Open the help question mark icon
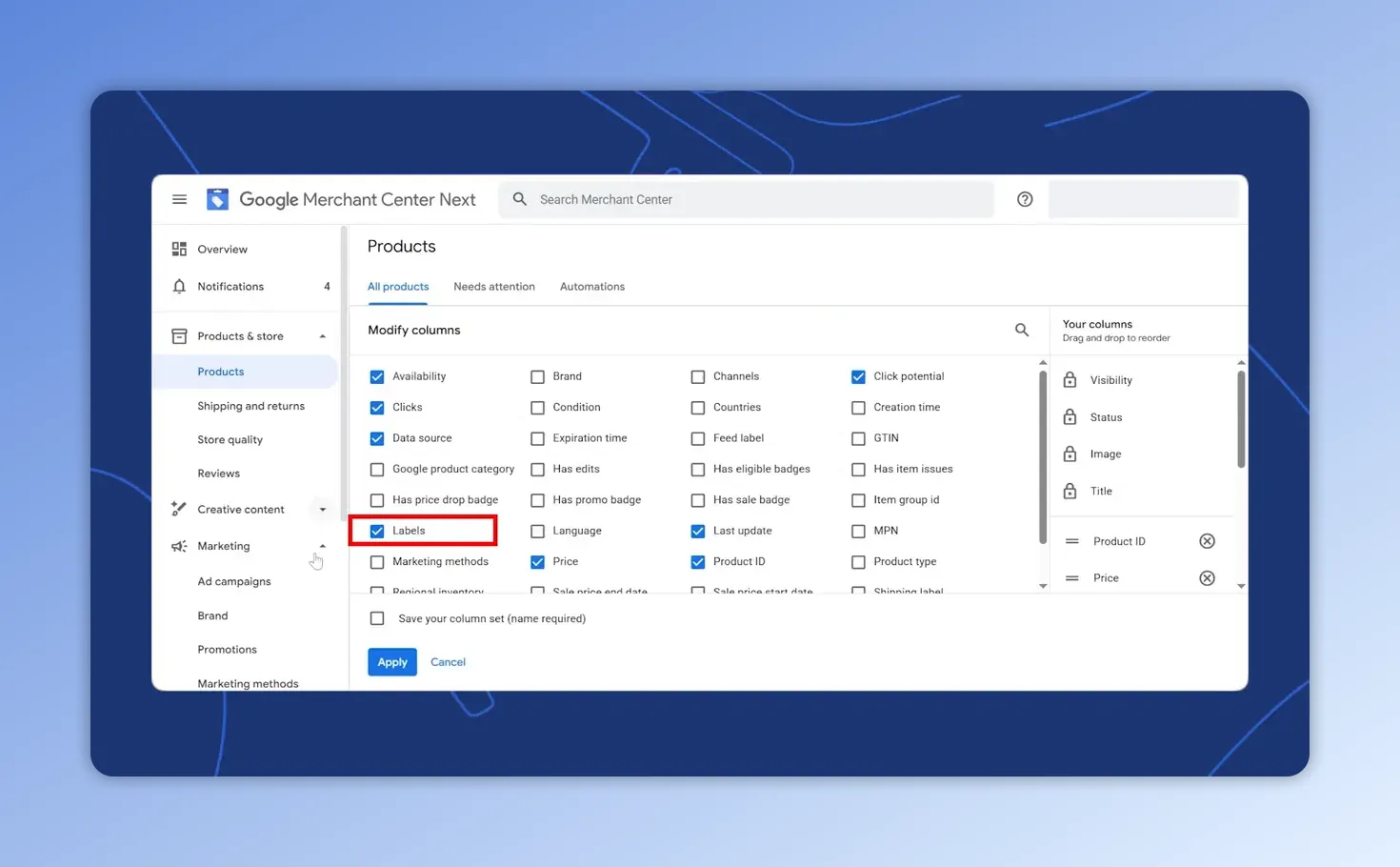 pyautogui.click(x=1025, y=199)
